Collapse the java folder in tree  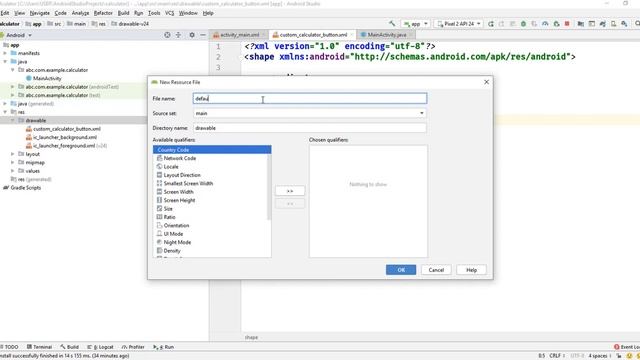point(5,62)
